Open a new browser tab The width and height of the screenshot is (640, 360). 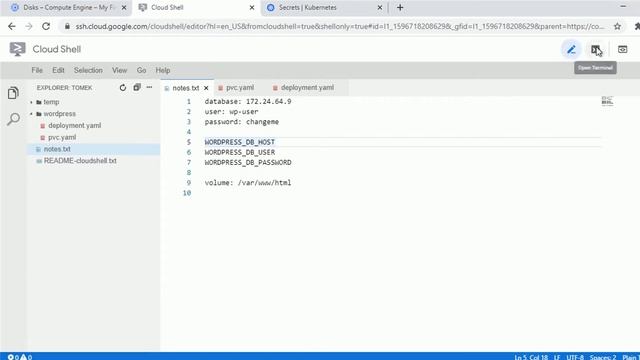[x=400, y=7]
